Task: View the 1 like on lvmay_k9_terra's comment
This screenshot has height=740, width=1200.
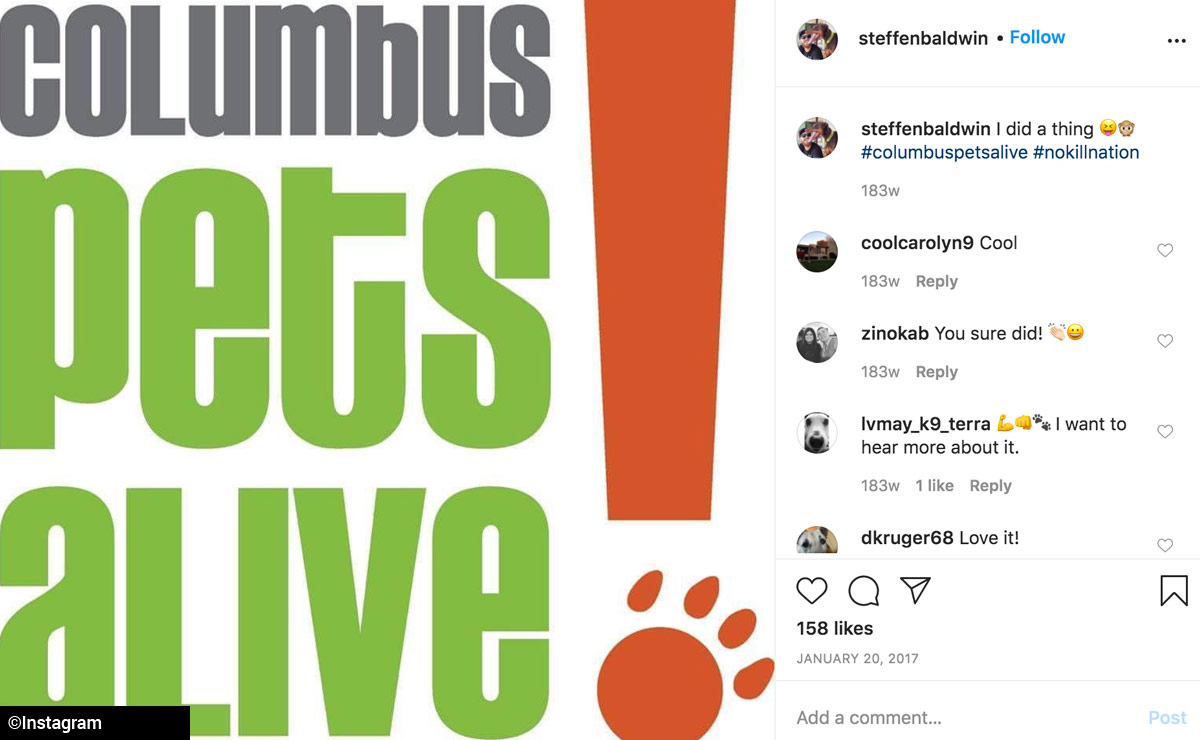Action: (935, 485)
